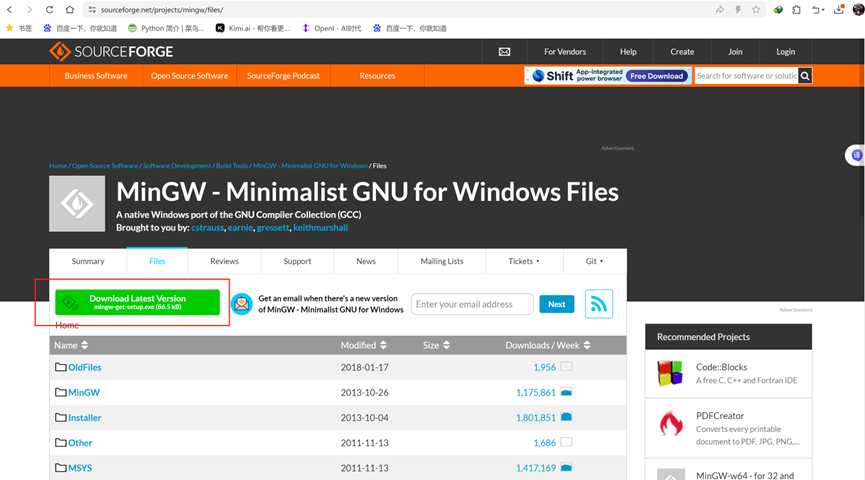This screenshot has height=480, width=865.
Task: Click the search magnifier button
Action: coord(805,76)
